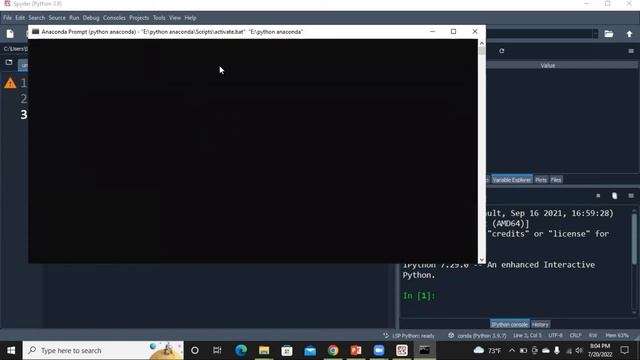Click the taskbar clock and date
Image resolution: width=640 pixels, height=360 pixels.
600,351
